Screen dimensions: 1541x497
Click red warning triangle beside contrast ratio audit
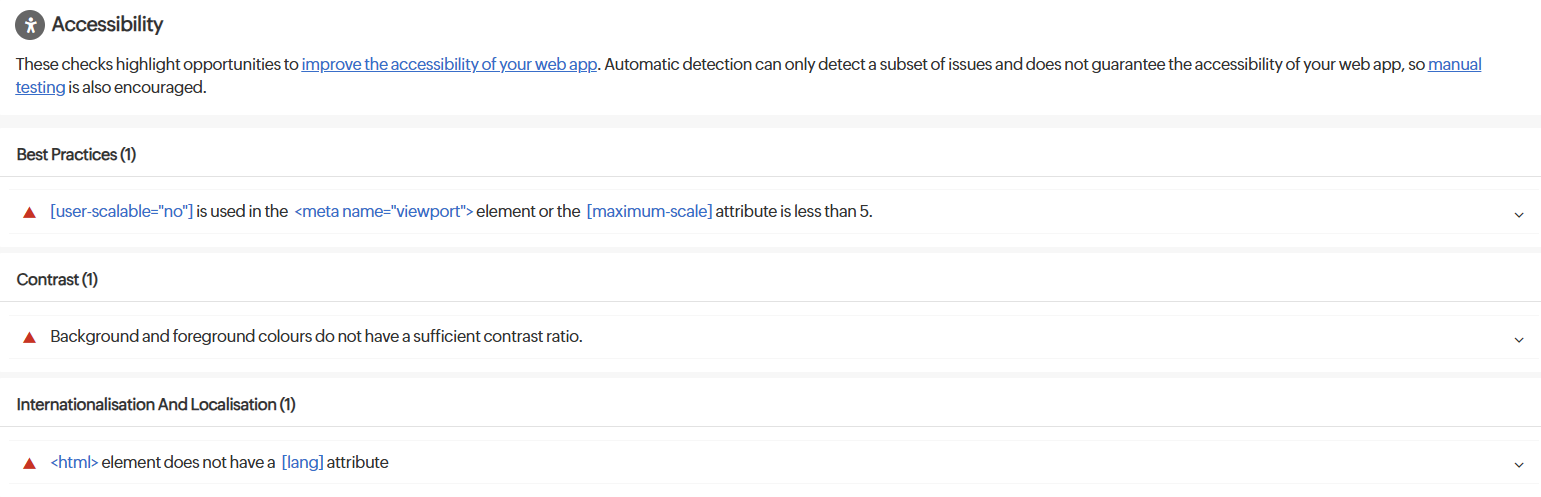(x=29, y=337)
